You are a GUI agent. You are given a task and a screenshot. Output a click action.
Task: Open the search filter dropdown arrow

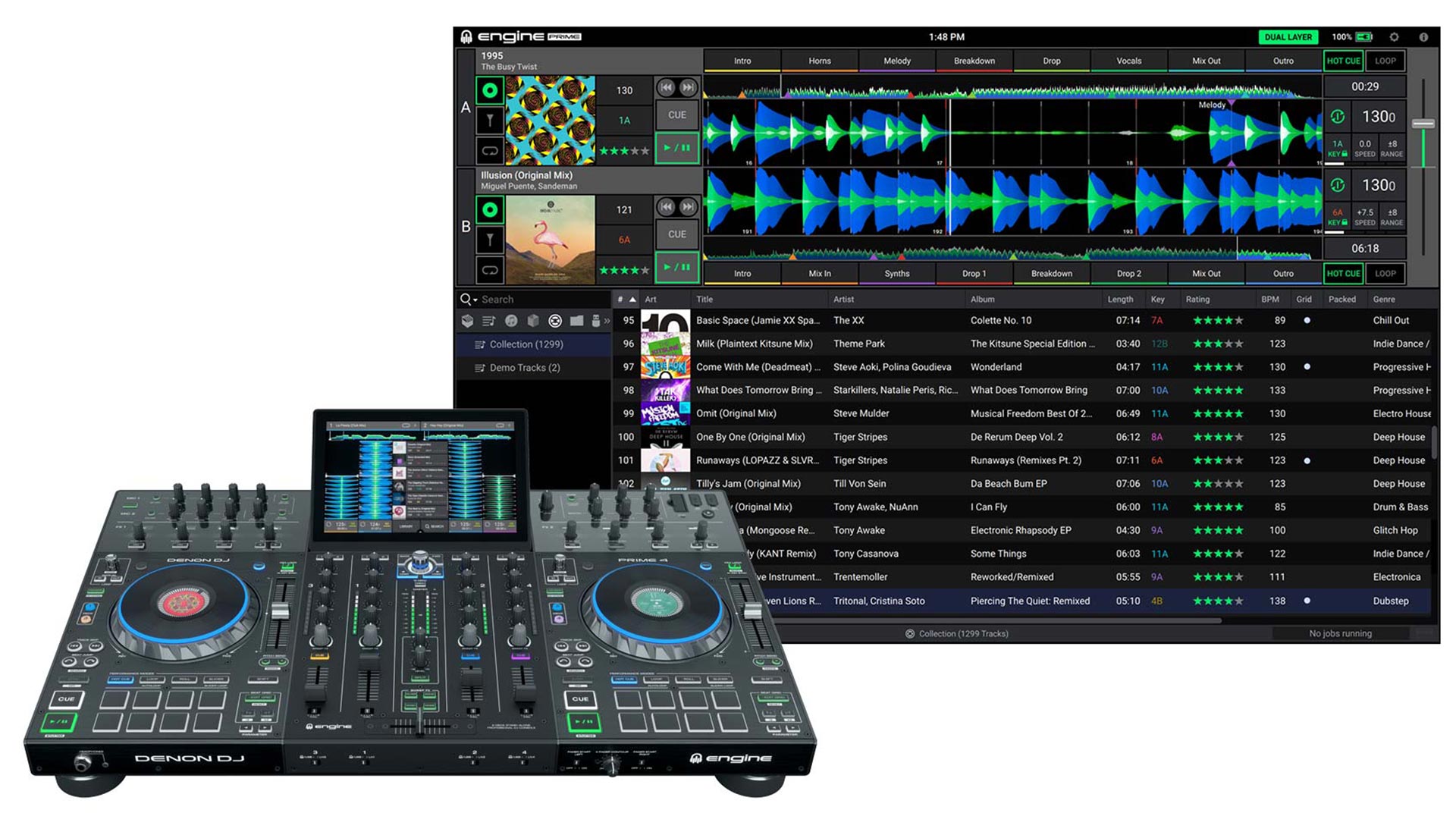(475, 300)
